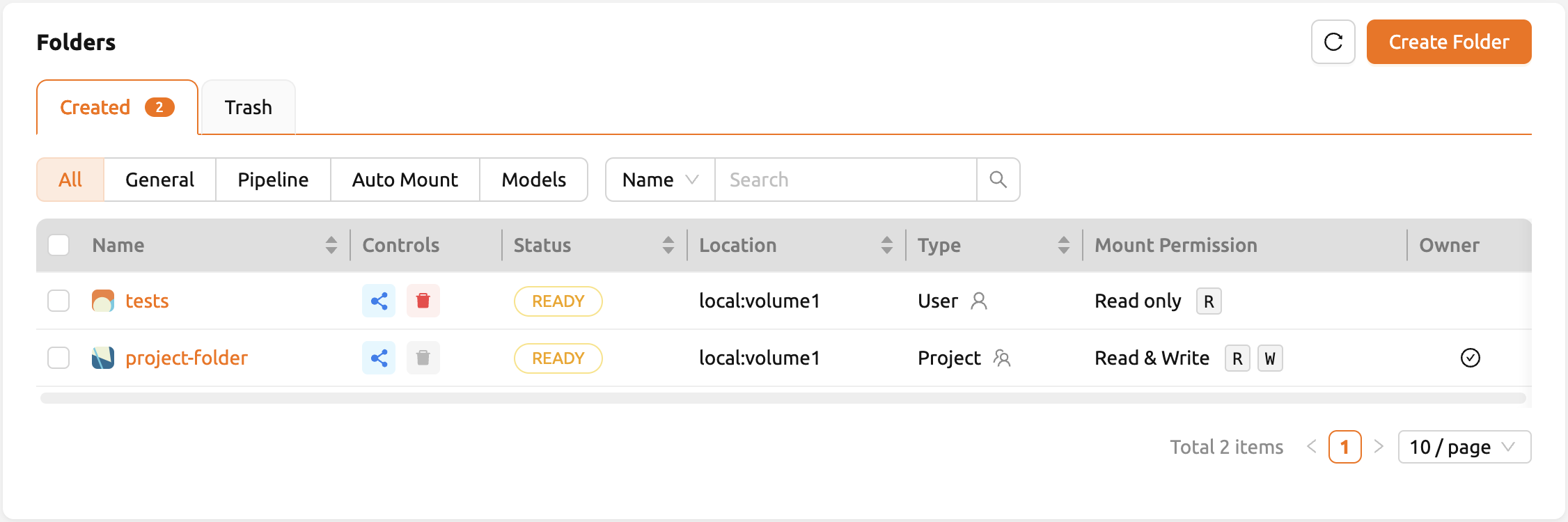
Task: Delete the tests folder with red trash icon
Action: click(423, 301)
